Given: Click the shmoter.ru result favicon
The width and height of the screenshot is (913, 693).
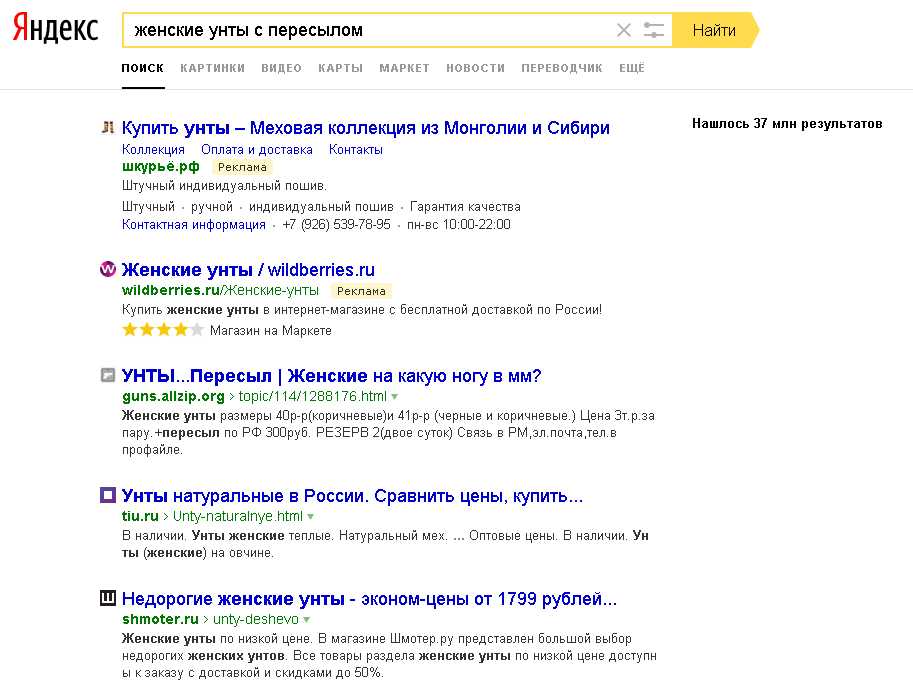Looking at the screenshot, I should (x=108, y=599).
